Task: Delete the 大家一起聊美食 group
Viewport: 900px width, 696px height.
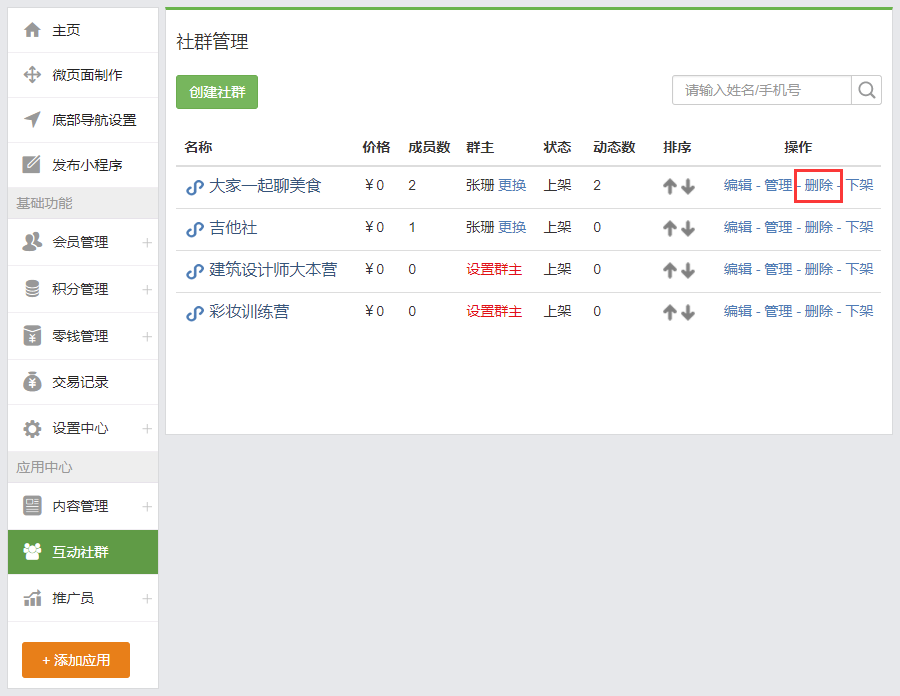Action: click(x=818, y=185)
